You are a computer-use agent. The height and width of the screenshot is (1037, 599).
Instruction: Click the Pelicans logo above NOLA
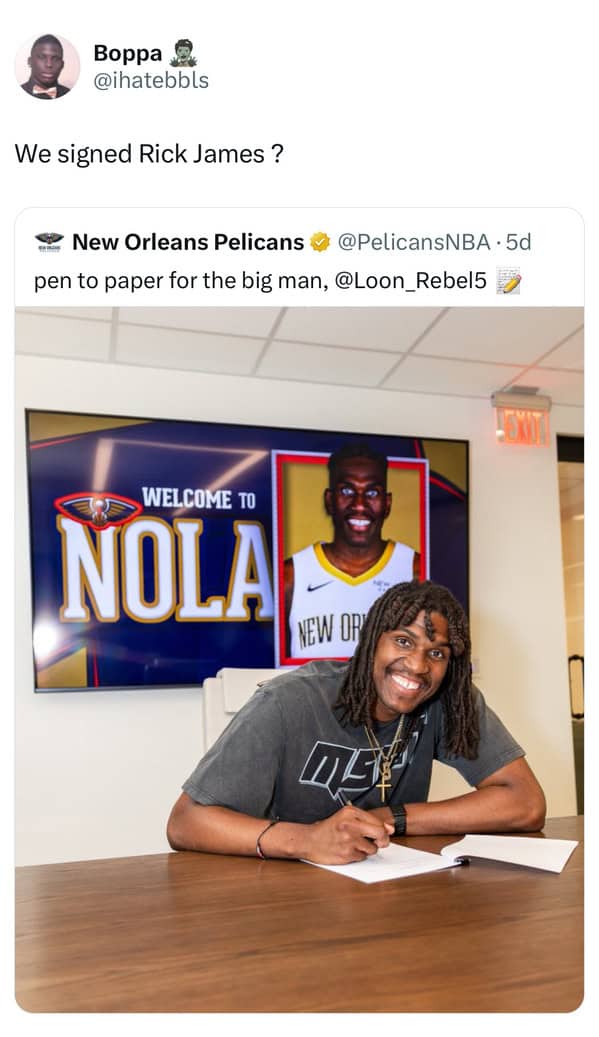[x=99, y=509]
